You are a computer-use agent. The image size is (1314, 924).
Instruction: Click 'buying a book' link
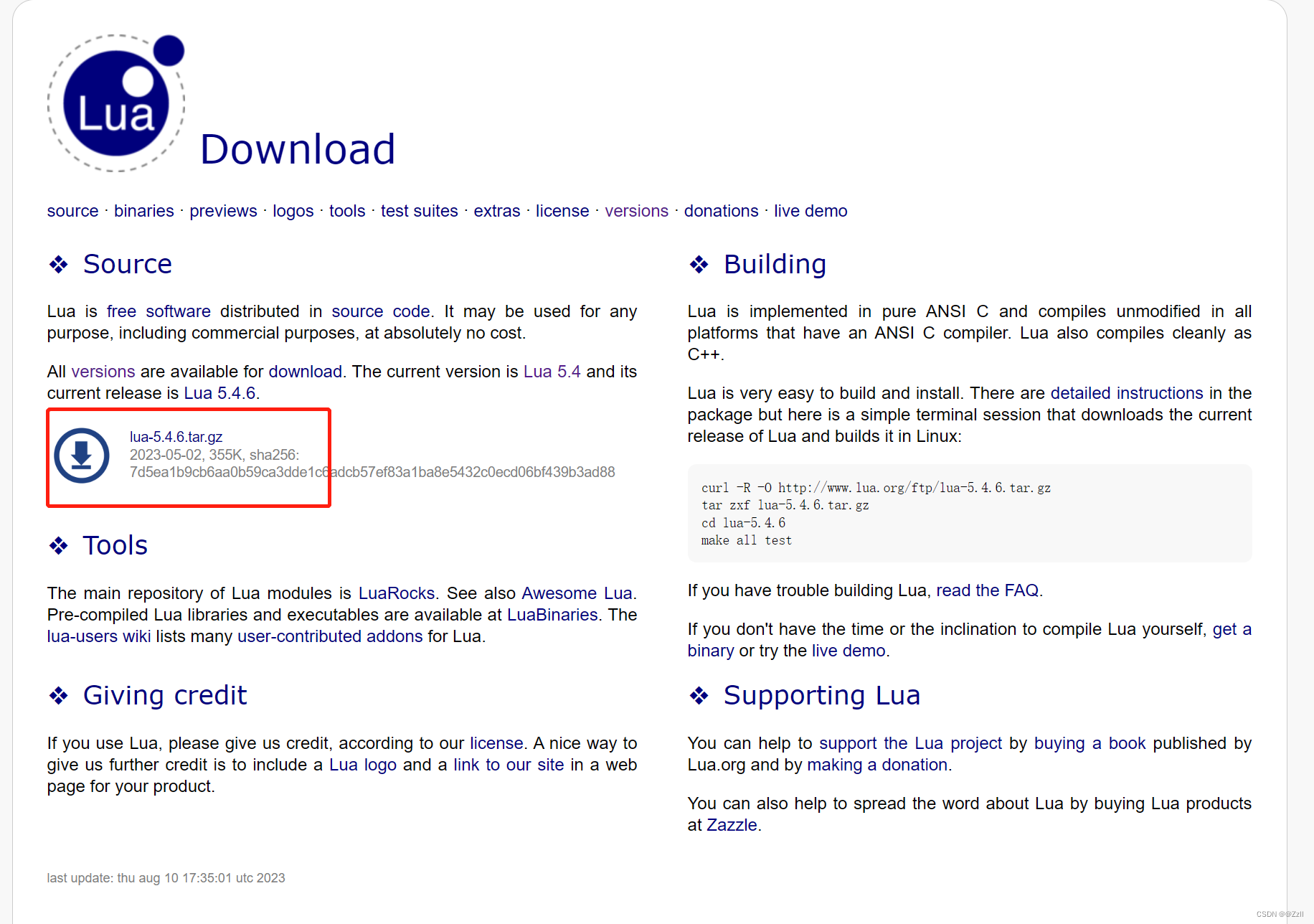pos(1090,743)
